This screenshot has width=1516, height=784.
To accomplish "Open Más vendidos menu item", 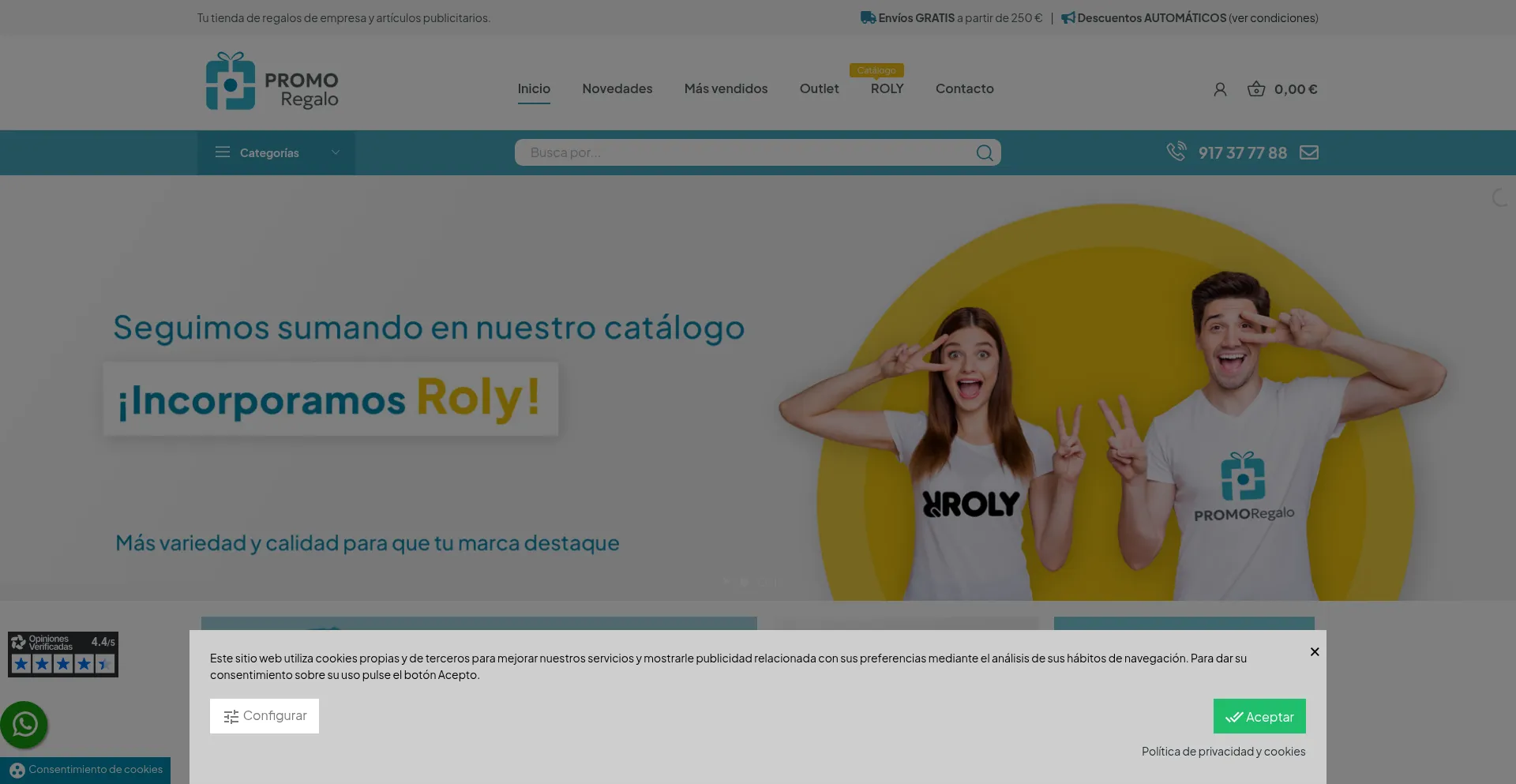I will (x=726, y=88).
